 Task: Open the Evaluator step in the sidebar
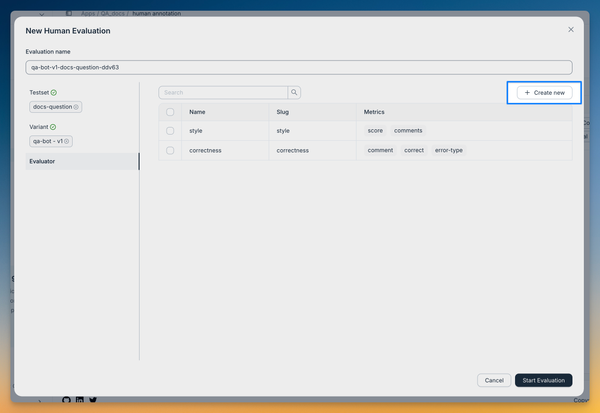pyautogui.click(x=42, y=161)
